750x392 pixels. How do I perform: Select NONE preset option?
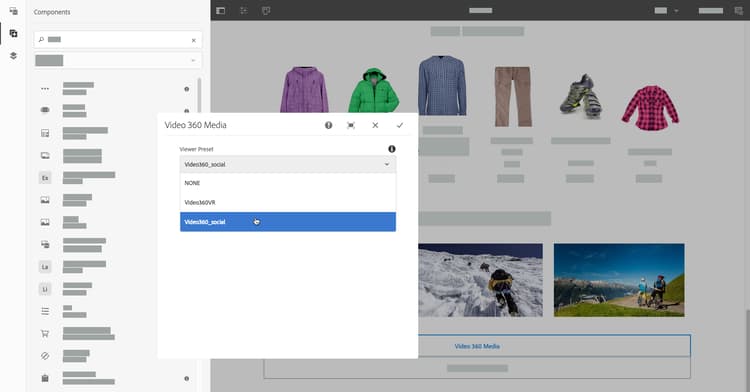pyautogui.click(x=288, y=183)
